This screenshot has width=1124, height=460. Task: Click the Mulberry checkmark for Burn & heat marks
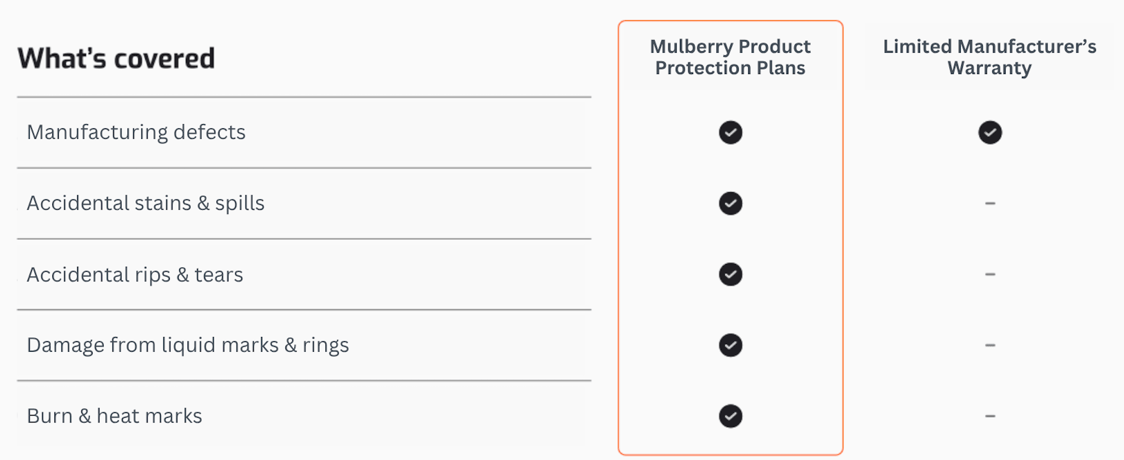[731, 416]
